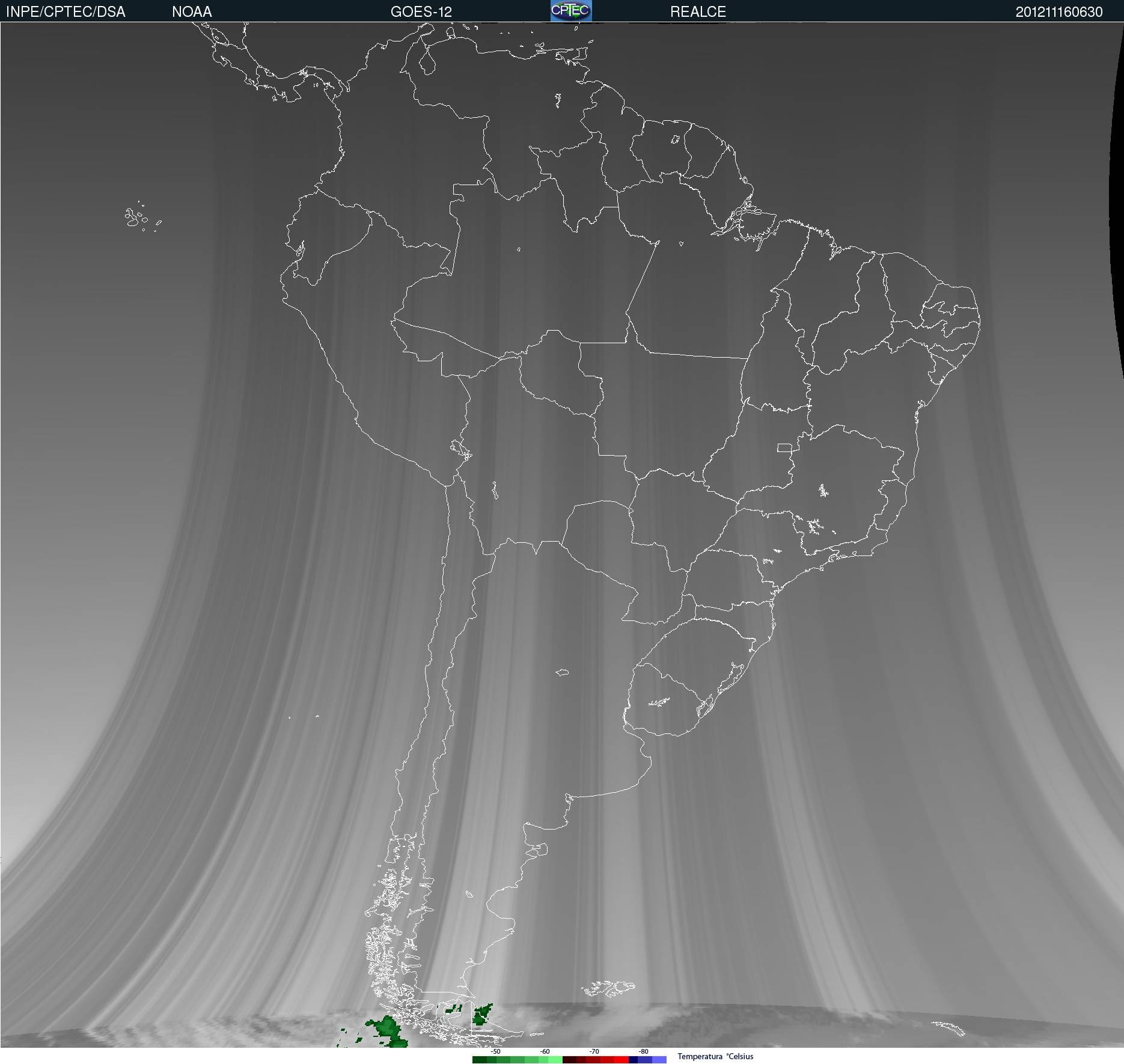Image resolution: width=1124 pixels, height=1064 pixels.
Task: Click the bright red legend swatch
Action: 622,1060
